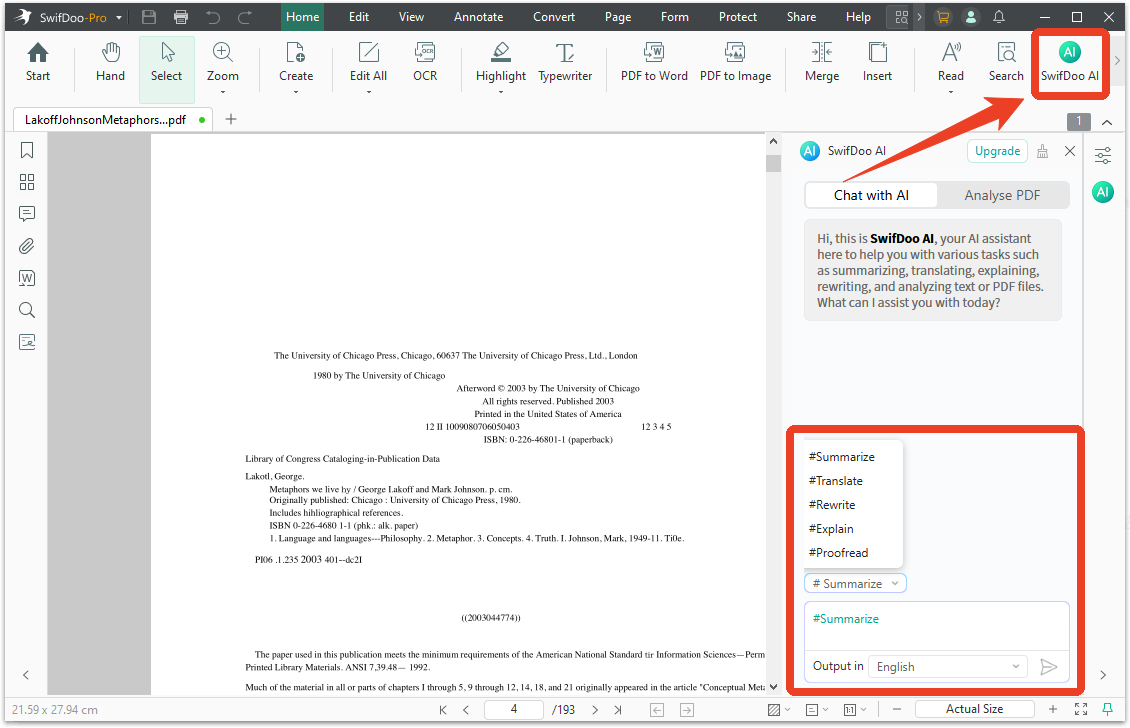Image resolution: width=1130 pixels, height=728 pixels.
Task: Open the sidebar search magnifier
Action: point(27,310)
